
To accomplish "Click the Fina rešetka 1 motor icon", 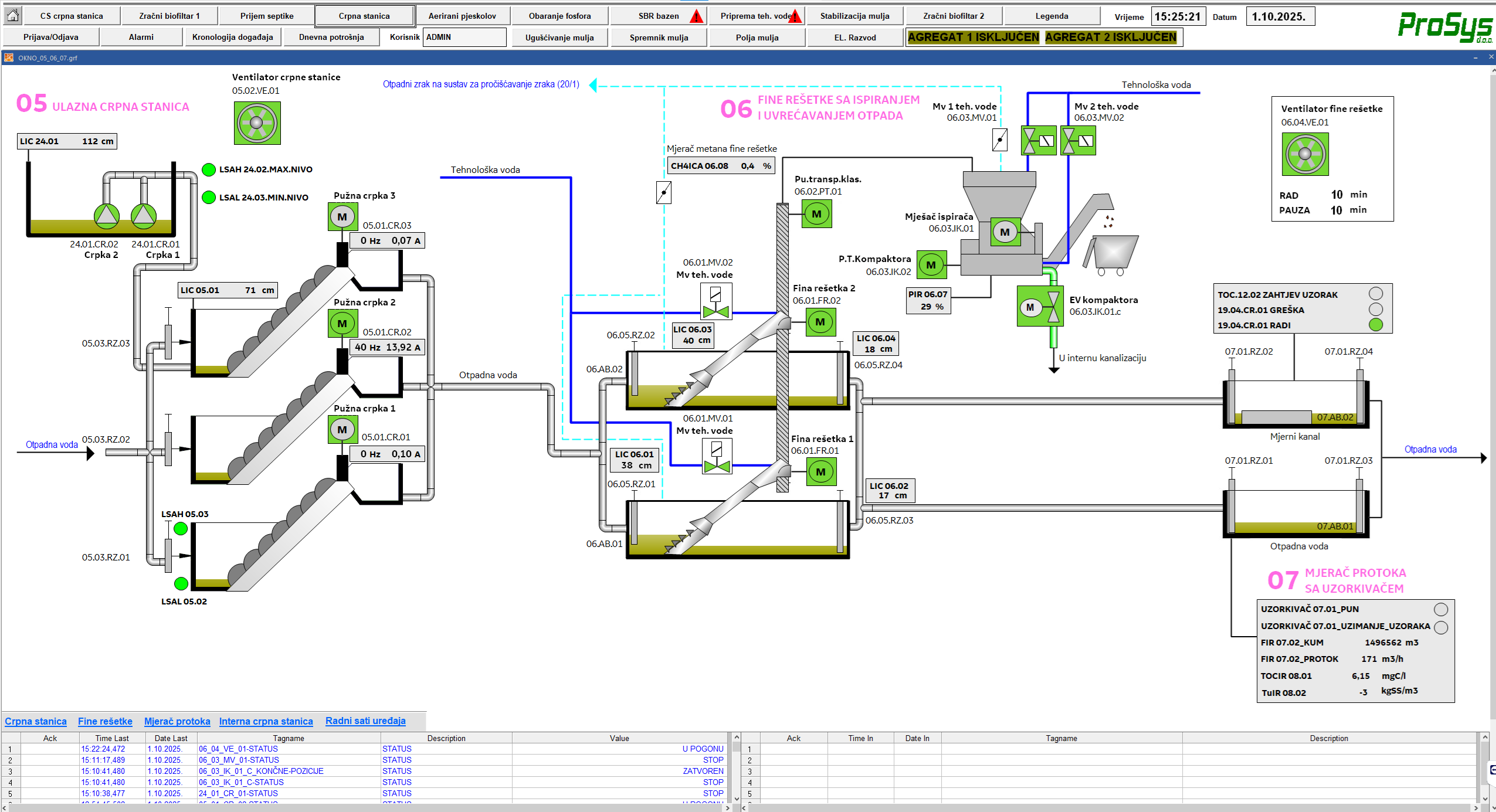I will point(820,472).
